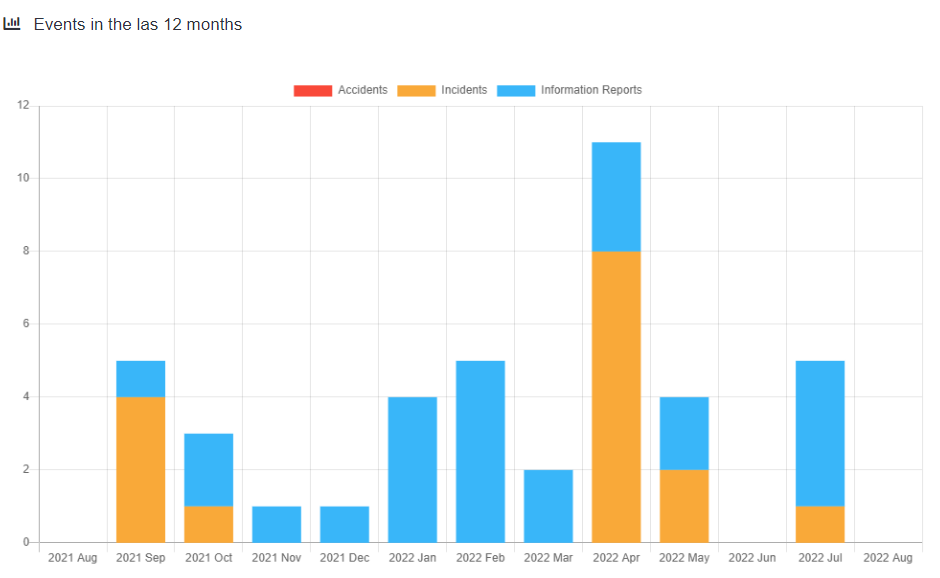The image size is (940, 578).
Task: Select the blue bar for 2022 Mar
Action: (548, 506)
